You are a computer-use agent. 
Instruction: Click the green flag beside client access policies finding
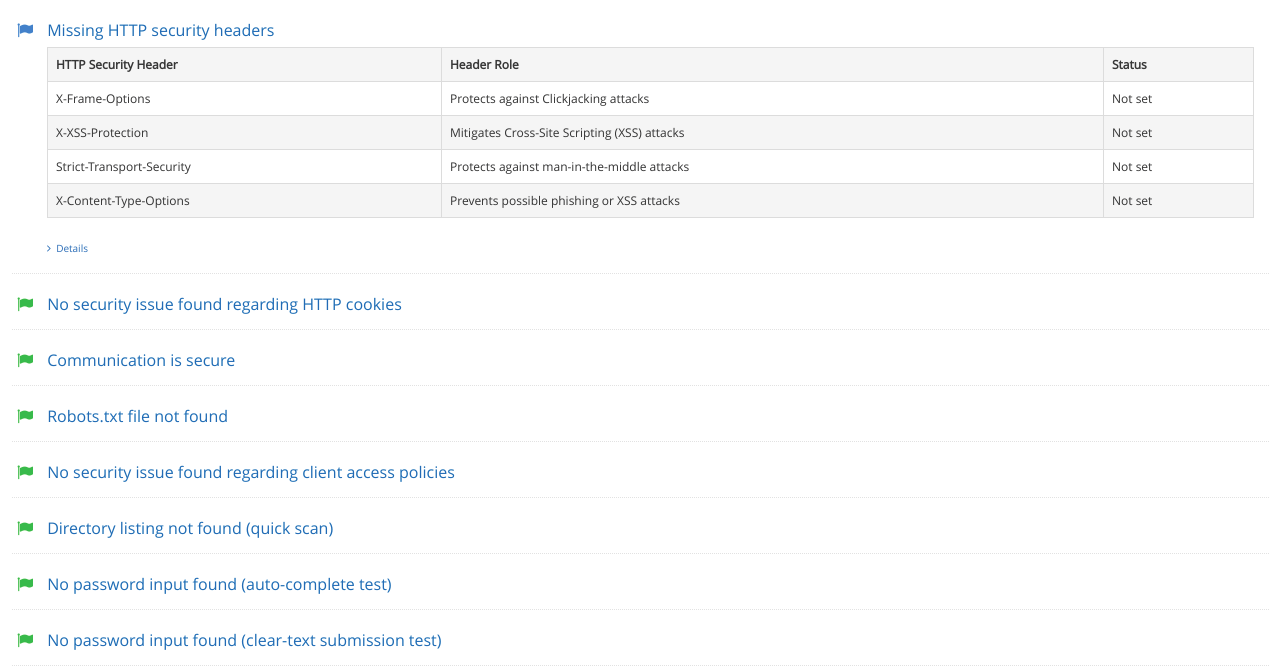[25, 472]
